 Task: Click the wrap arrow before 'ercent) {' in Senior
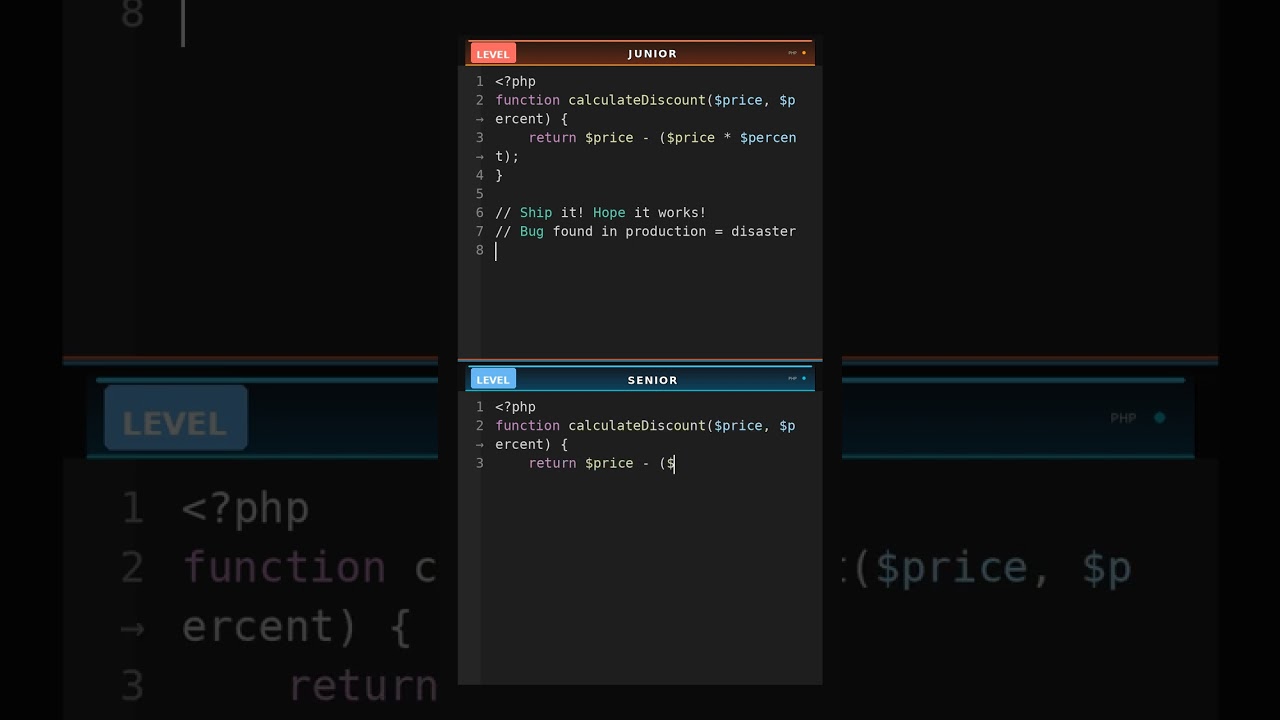point(479,445)
